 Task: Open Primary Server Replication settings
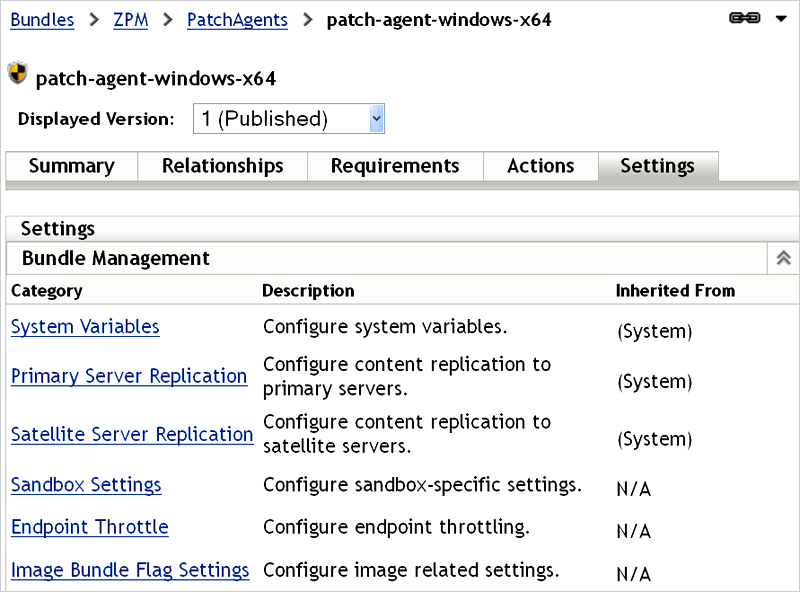point(129,376)
